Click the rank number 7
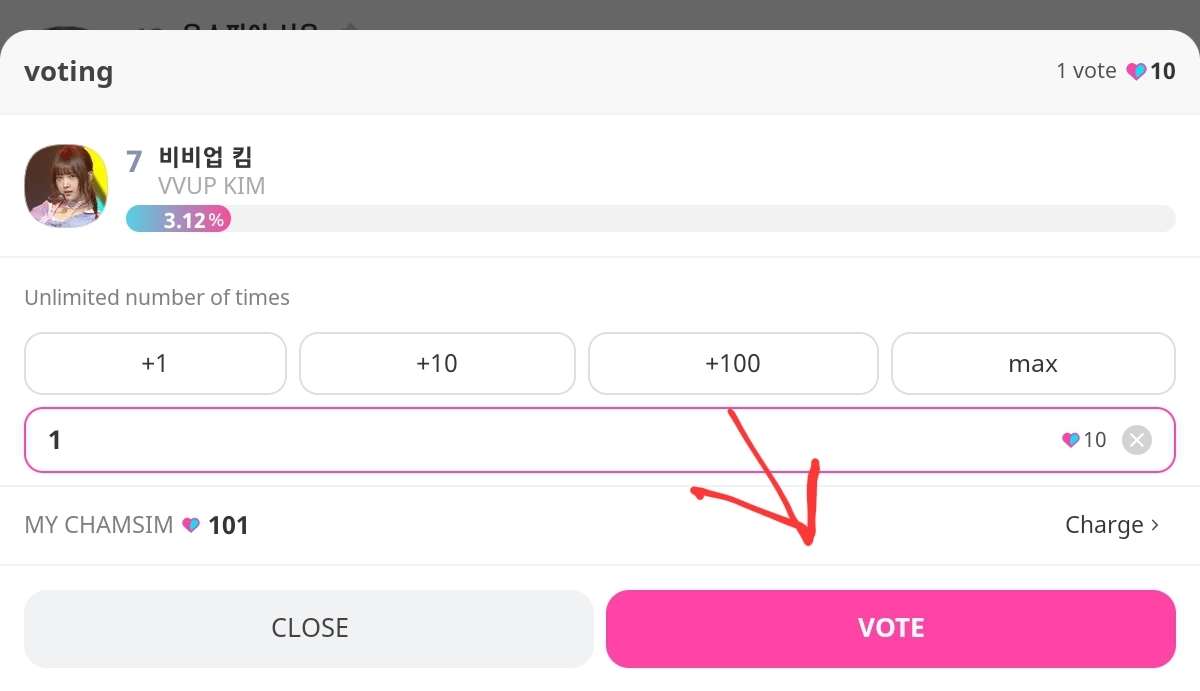Viewport: 1200px width, 691px height. (134, 161)
